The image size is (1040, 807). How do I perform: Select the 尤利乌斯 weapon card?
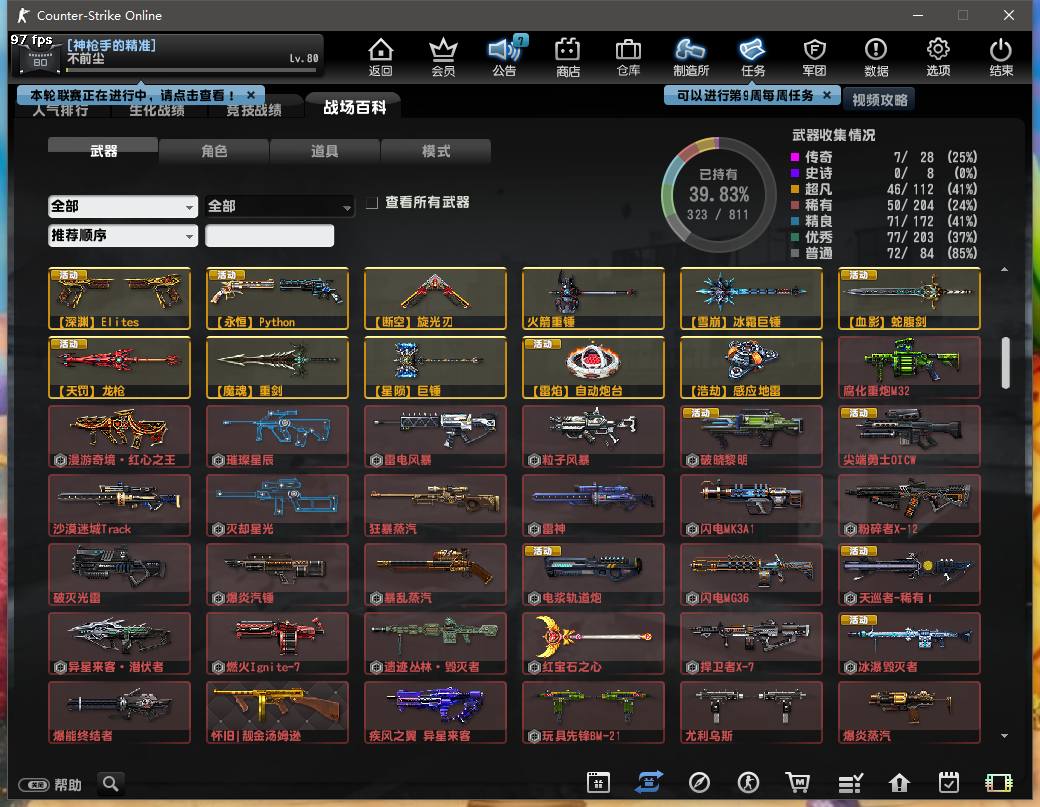751,712
